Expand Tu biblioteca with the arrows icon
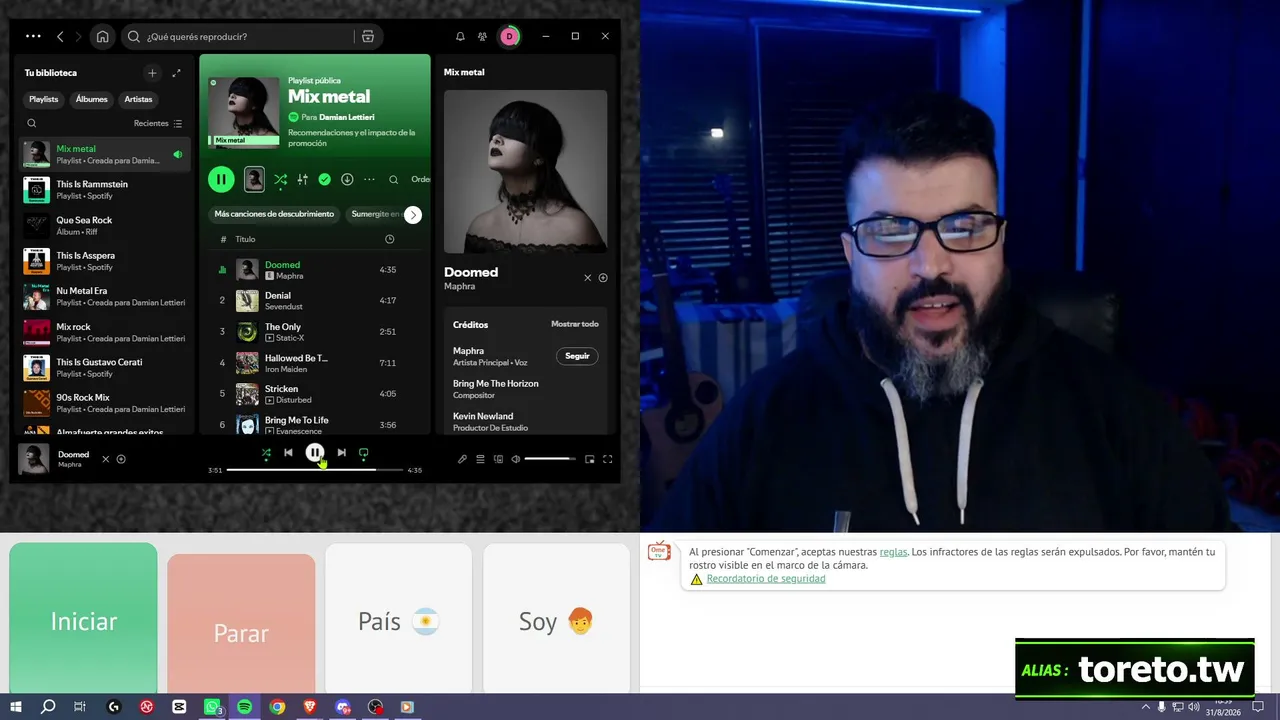The image size is (1280, 720). point(177,73)
